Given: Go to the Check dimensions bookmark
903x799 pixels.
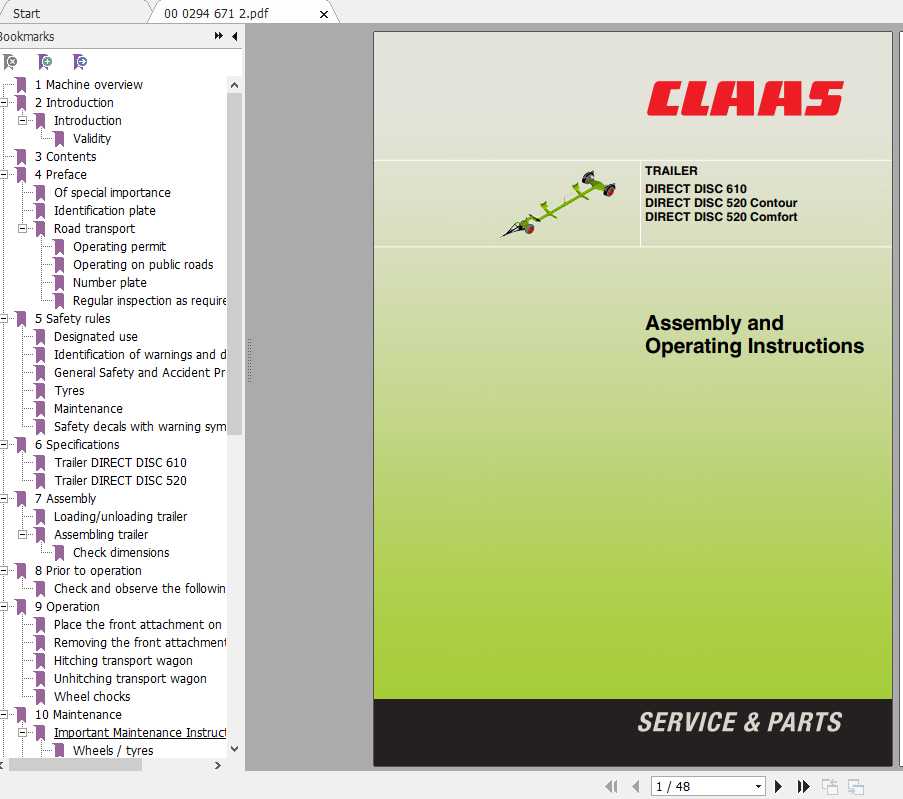Looking at the screenshot, I should [x=121, y=552].
